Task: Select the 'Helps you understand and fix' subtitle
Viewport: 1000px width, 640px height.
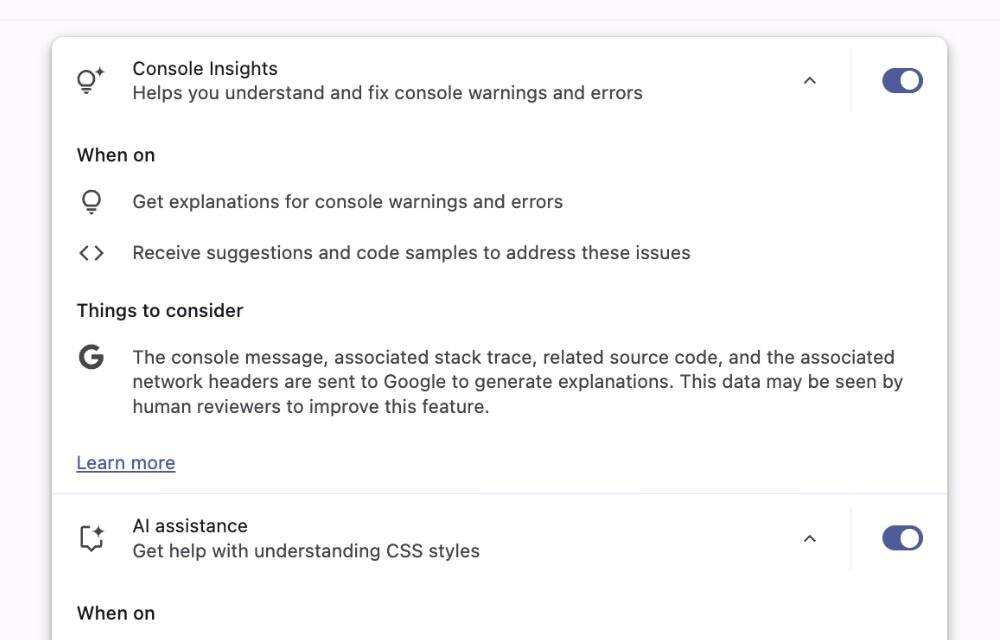Action: (387, 93)
